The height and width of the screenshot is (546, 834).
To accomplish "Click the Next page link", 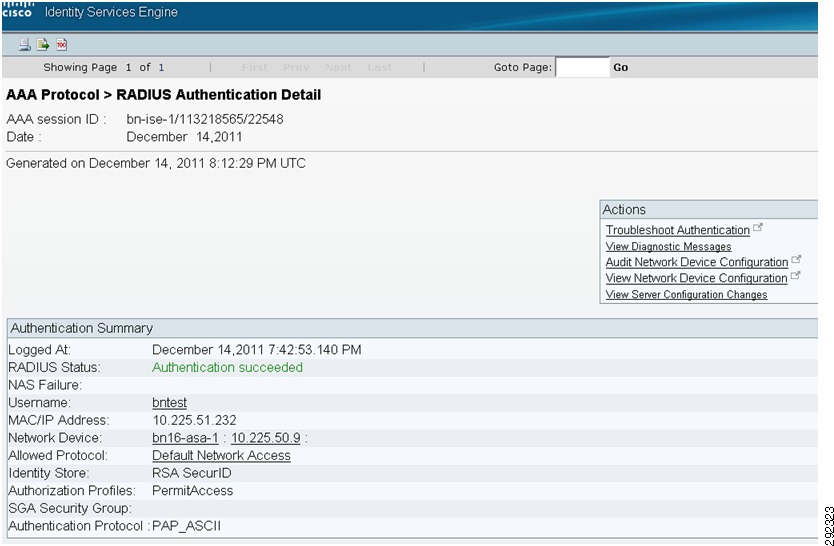I will click(x=338, y=68).
